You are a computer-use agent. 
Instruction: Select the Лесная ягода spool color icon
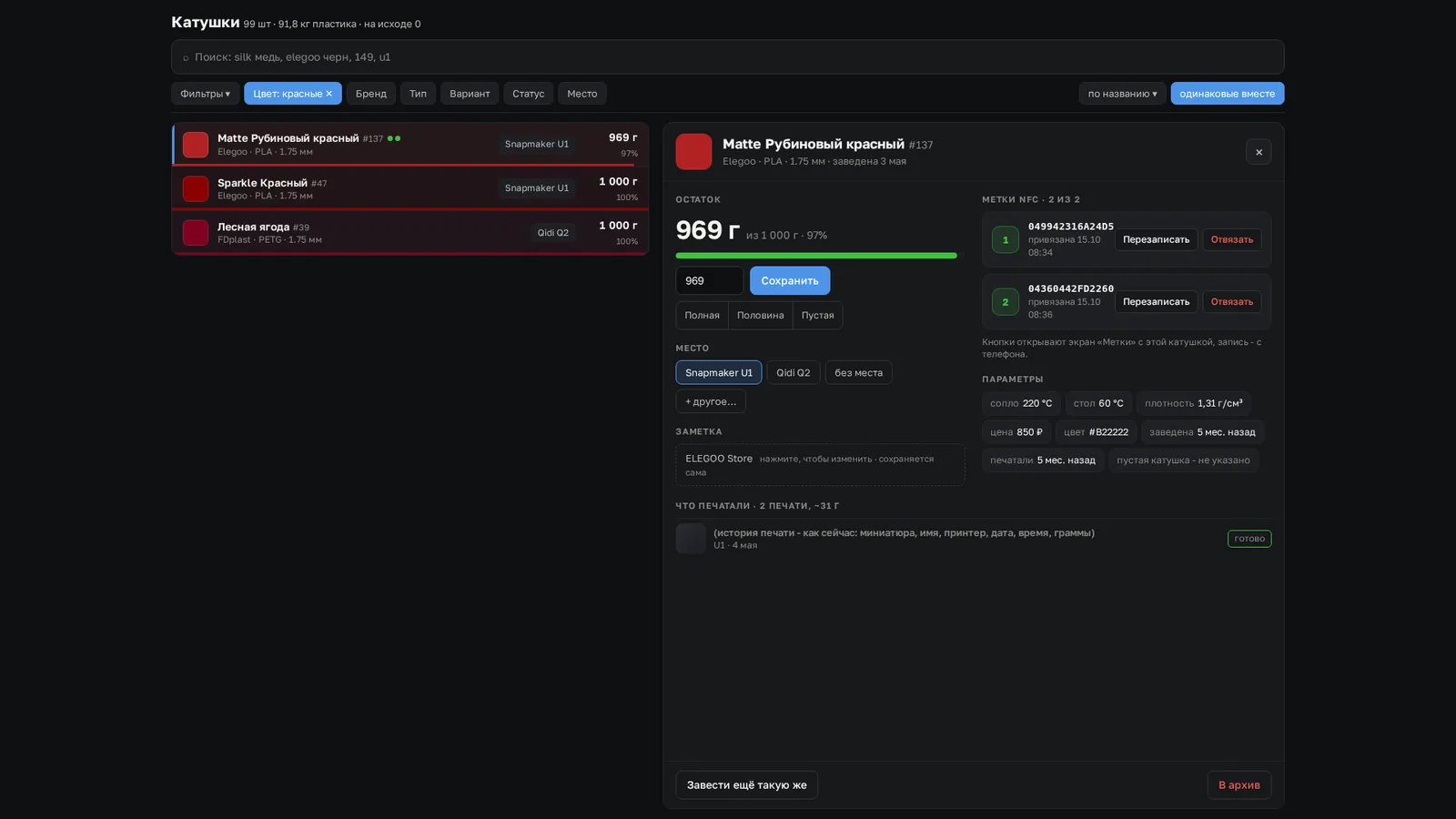(196, 233)
